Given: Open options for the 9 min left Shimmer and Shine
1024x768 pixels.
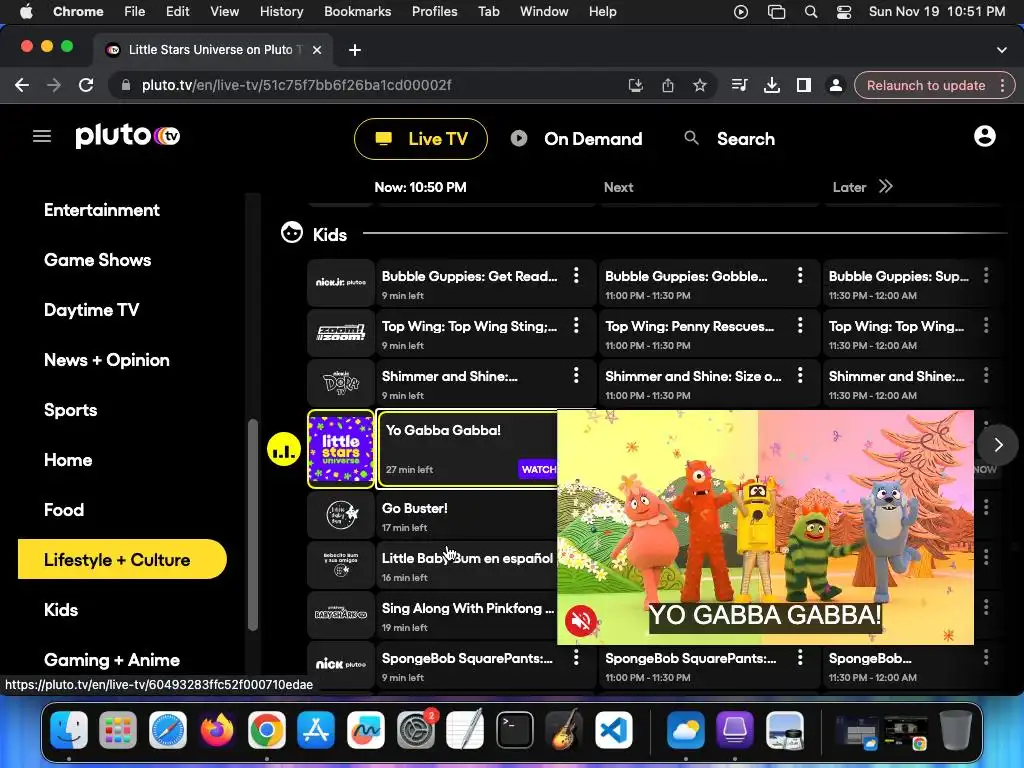Looking at the screenshot, I should pos(576,375).
